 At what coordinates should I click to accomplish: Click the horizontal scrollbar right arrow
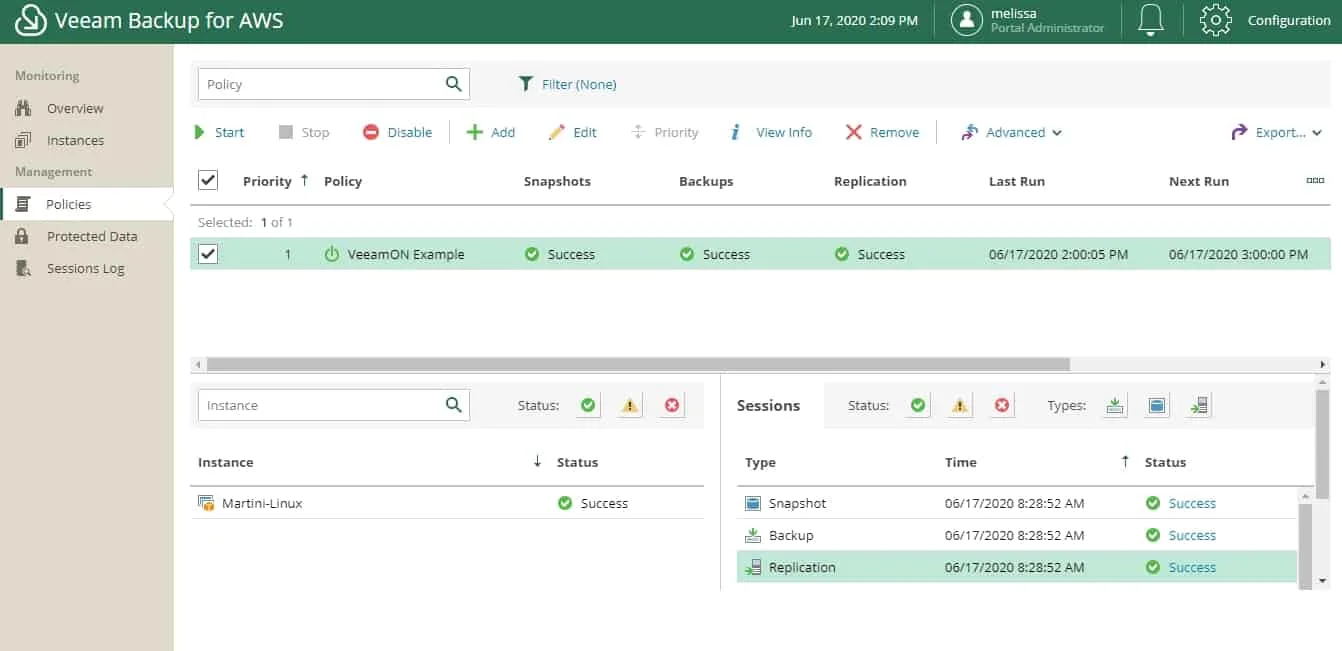tap(1323, 365)
